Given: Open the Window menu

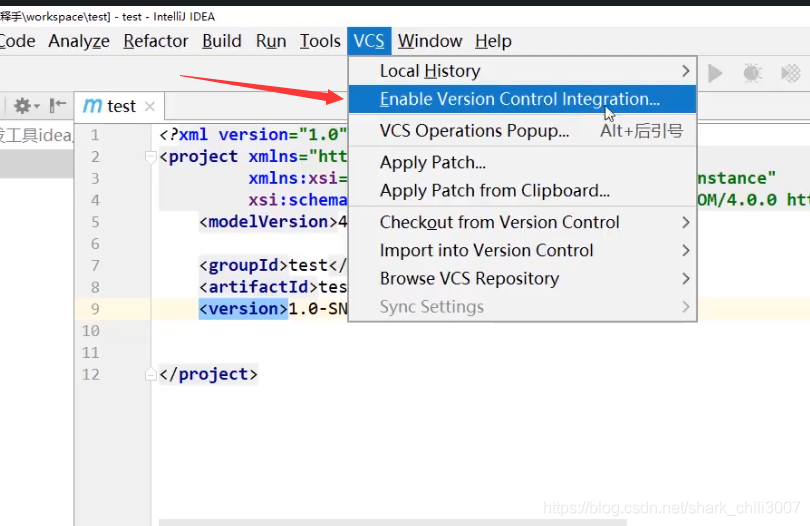Looking at the screenshot, I should (x=429, y=41).
